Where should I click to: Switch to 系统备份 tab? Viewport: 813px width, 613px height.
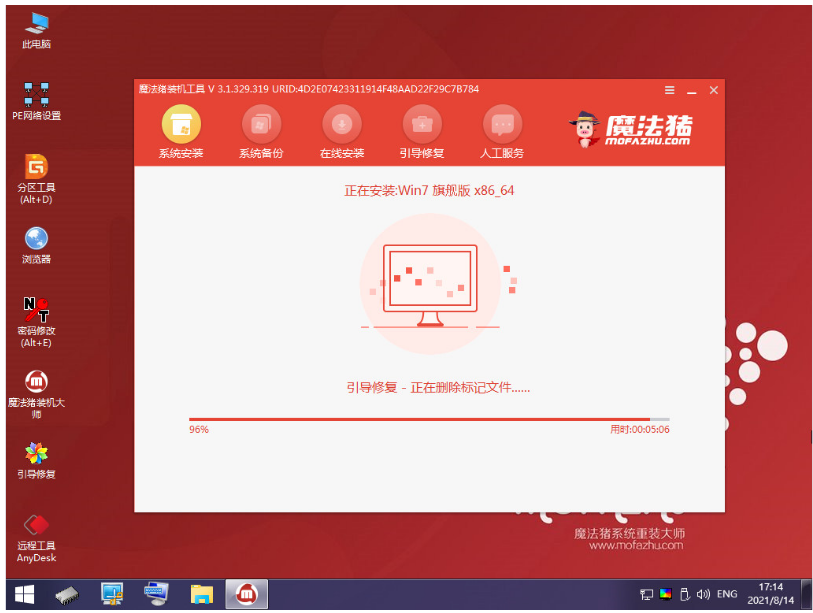261,132
